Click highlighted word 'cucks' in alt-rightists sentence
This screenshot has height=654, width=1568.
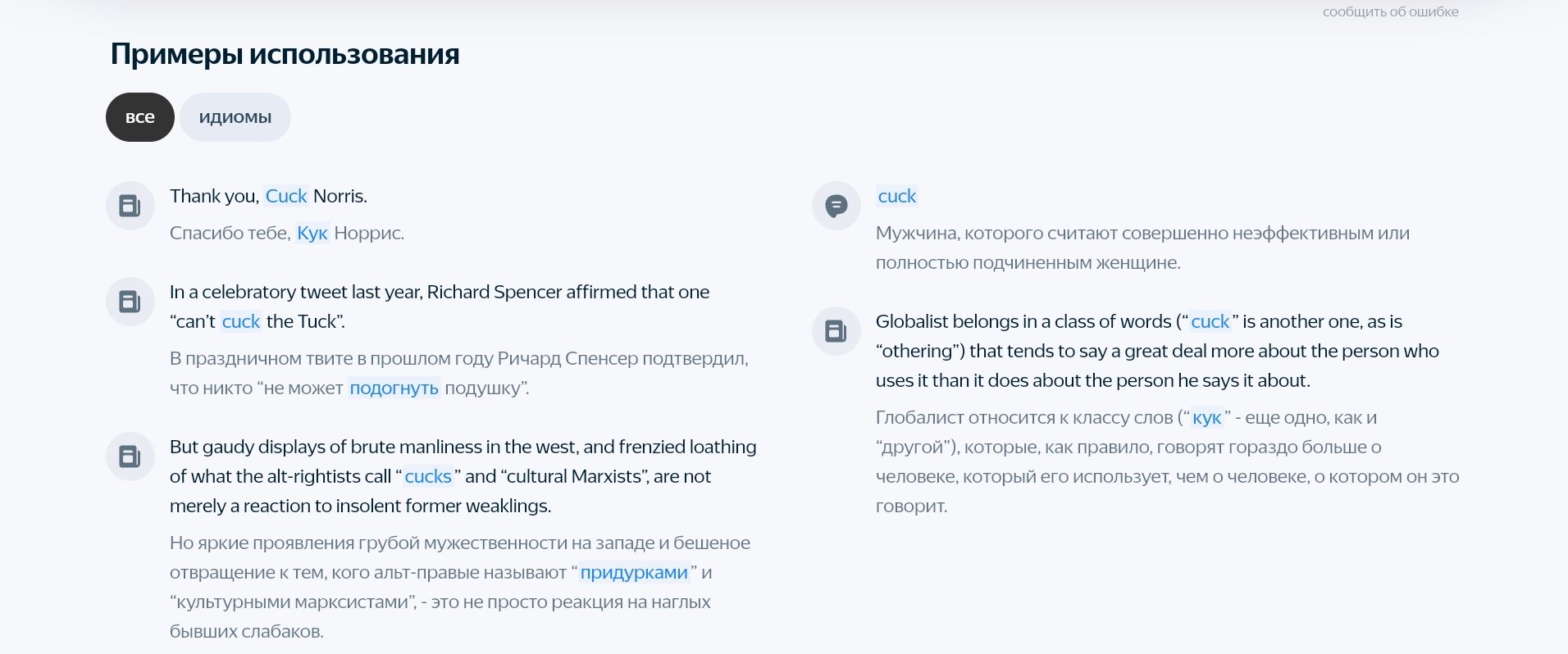pos(428,476)
